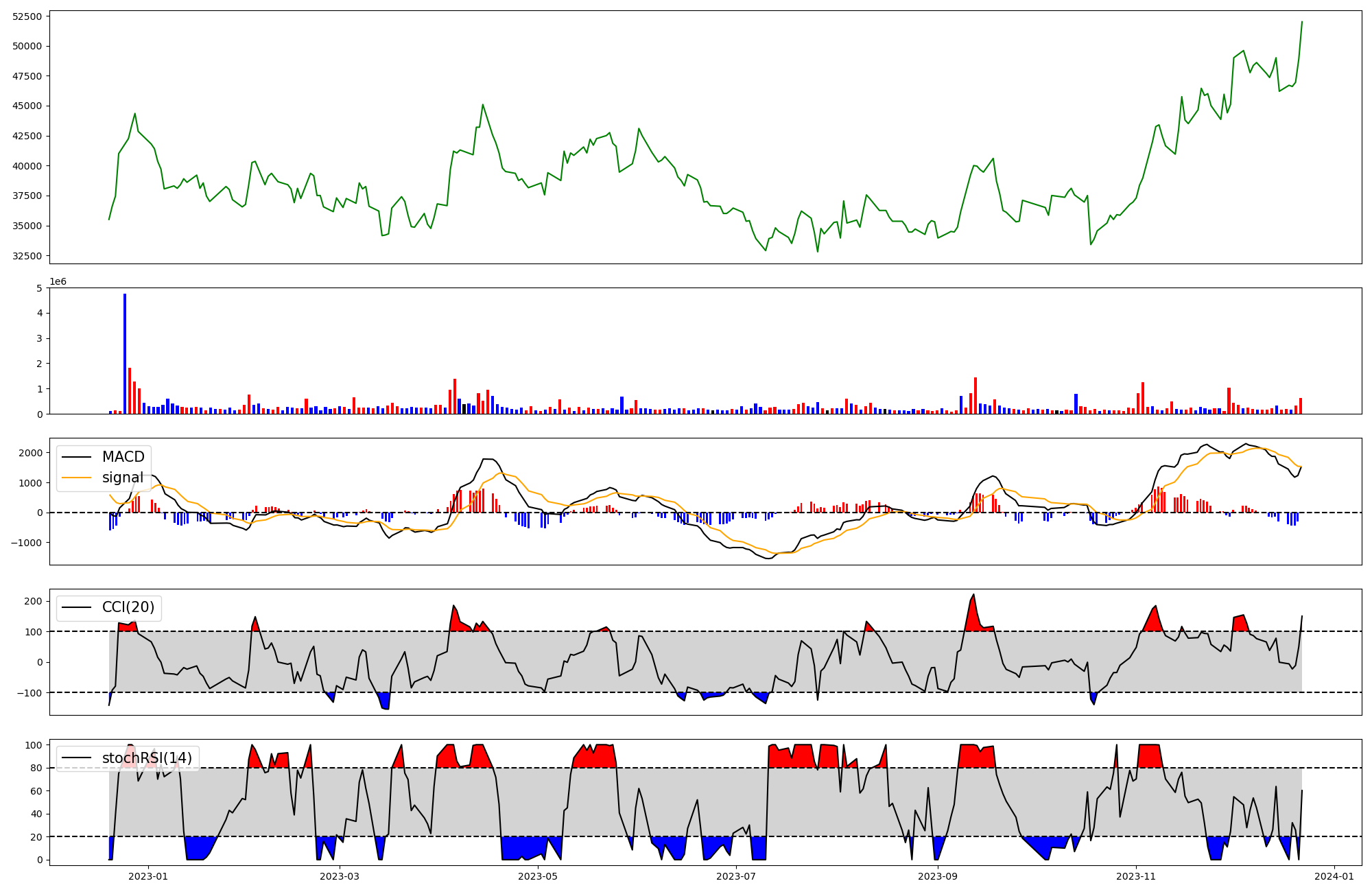Screen dimensions: 1372x892
Task: Click the final peak of the green price line
Action: coord(1302,22)
